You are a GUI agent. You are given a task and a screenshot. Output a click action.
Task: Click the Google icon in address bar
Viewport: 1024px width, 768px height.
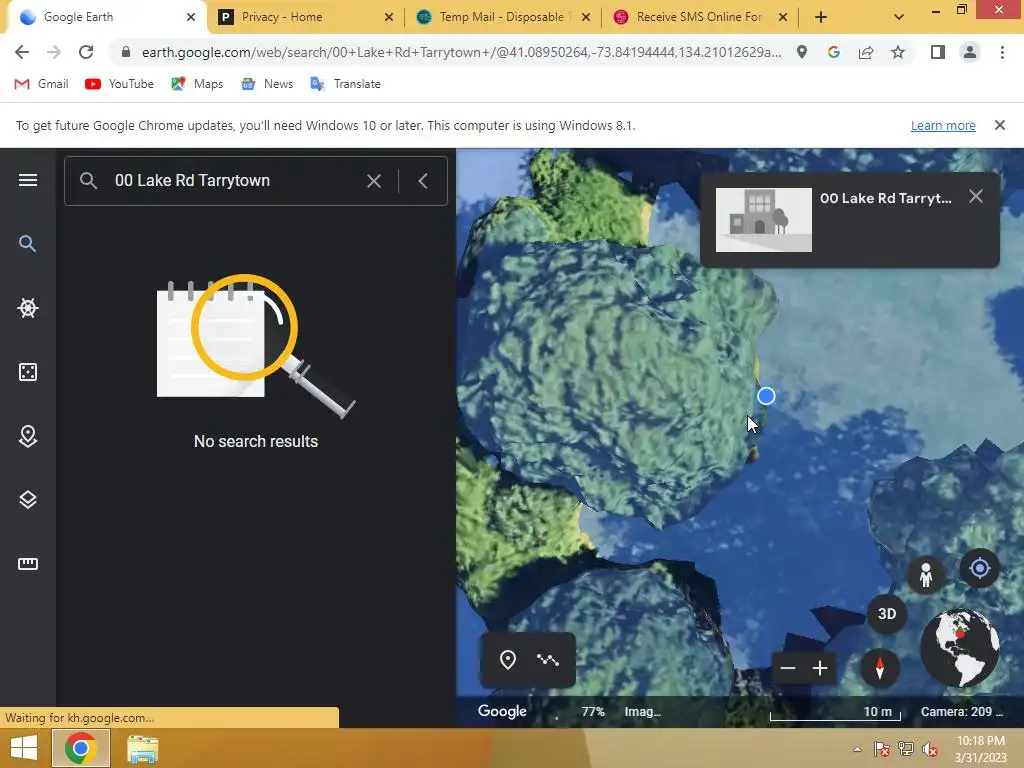tap(834, 52)
